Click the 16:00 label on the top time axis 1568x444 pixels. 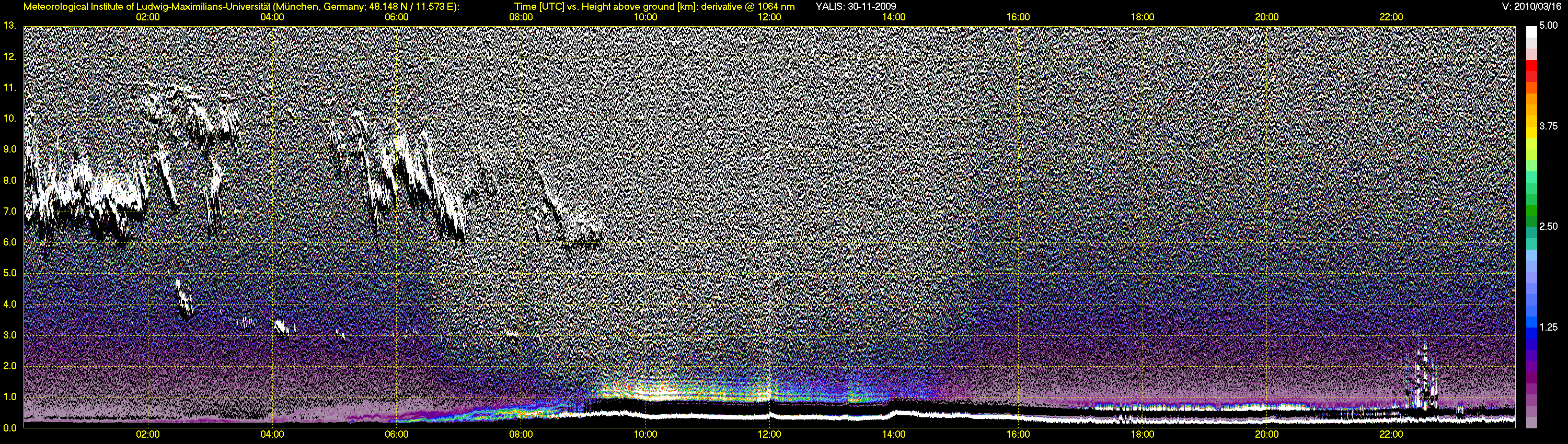1018,17
